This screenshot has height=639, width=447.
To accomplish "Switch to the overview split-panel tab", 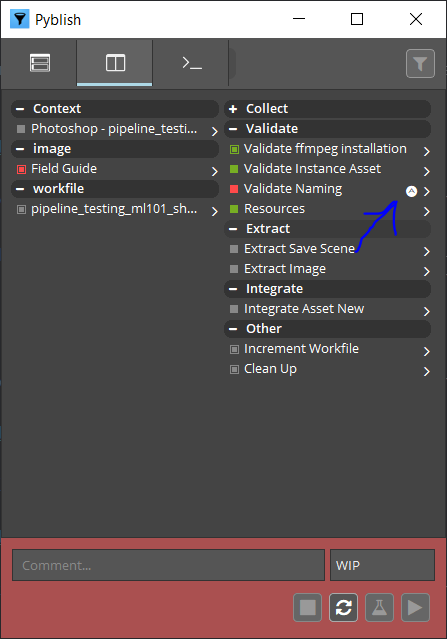I will 115,63.
